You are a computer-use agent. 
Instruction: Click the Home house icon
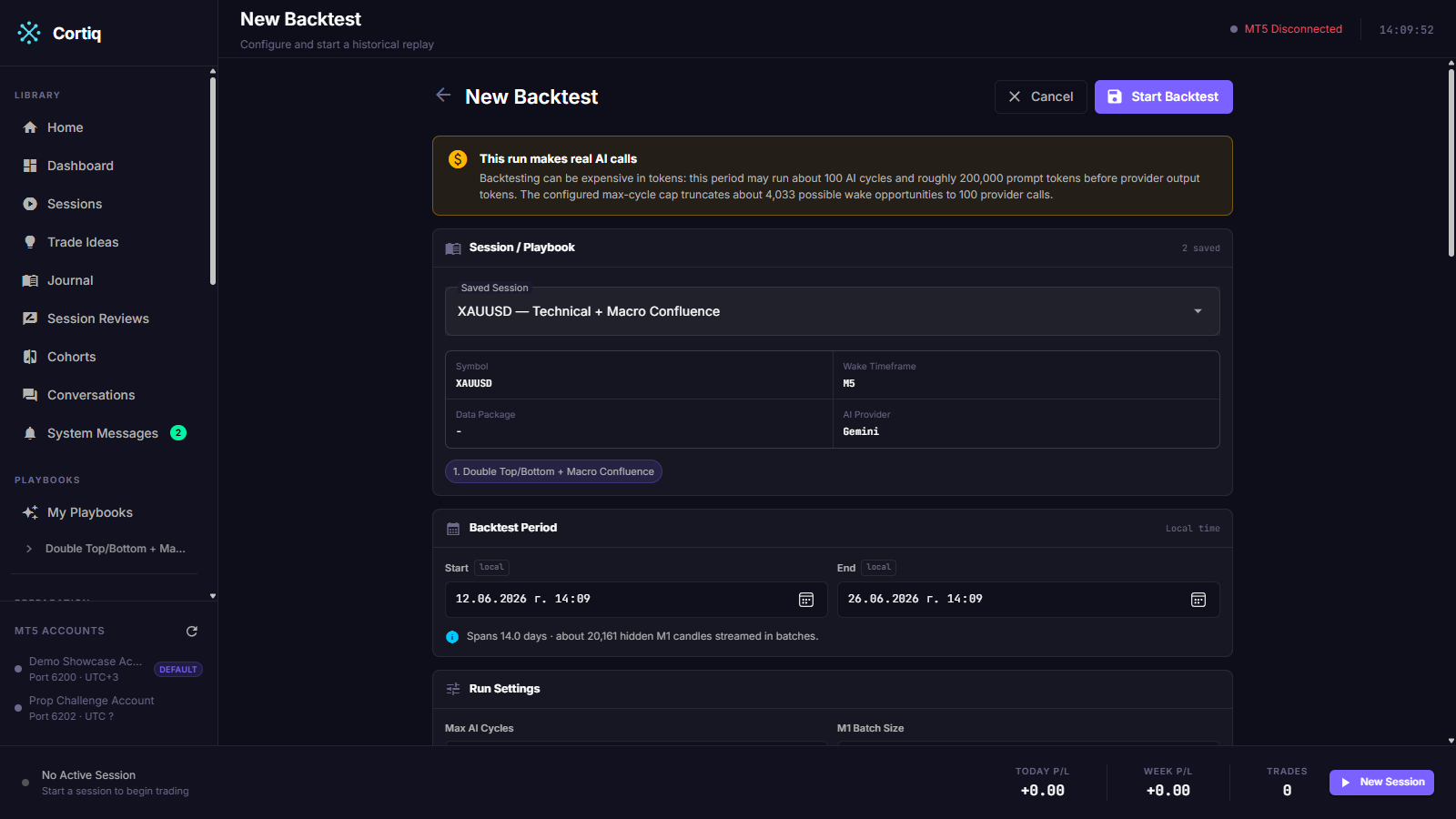tap(30, 127)
